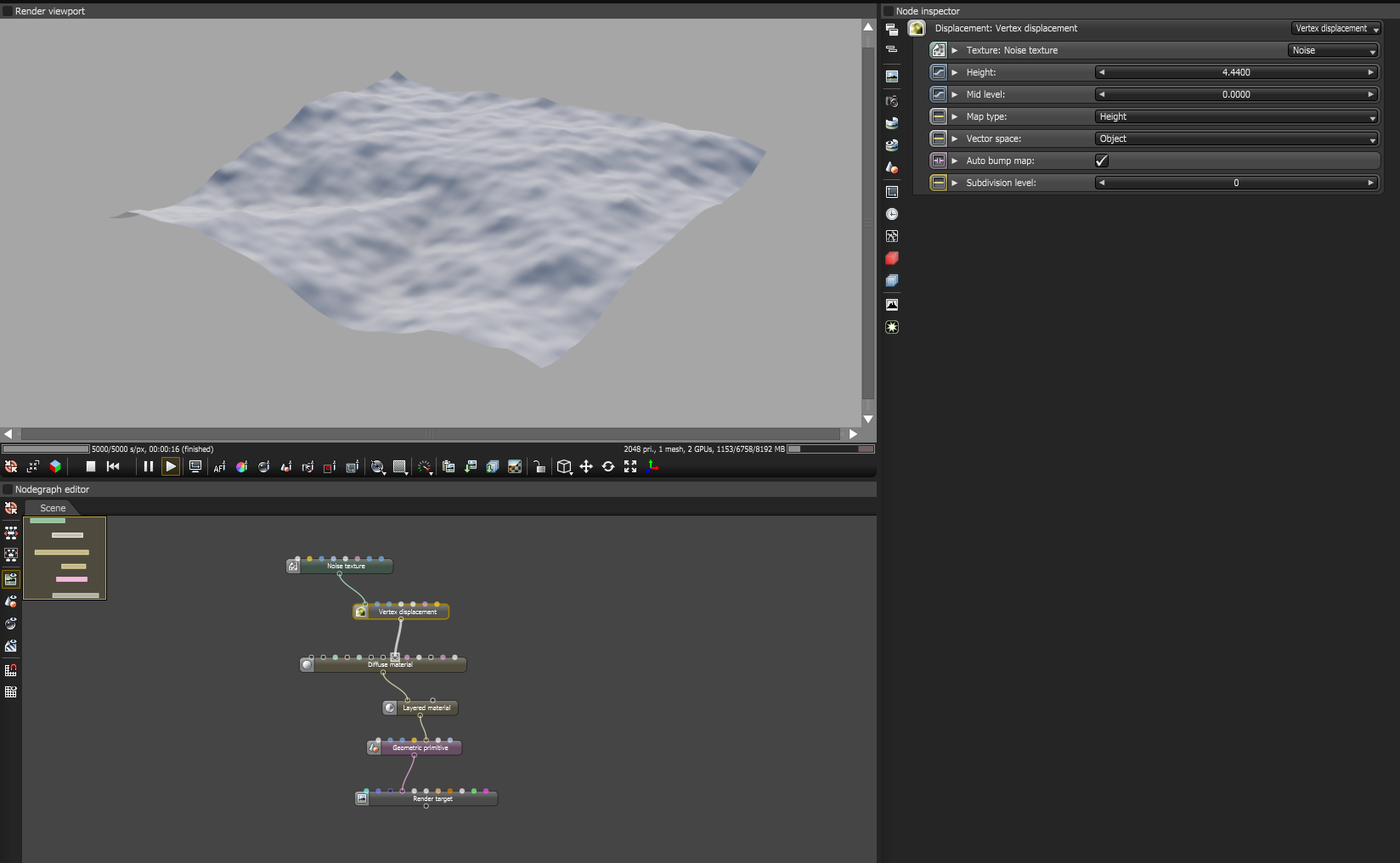Screen dimensions: 1400x863
Task: Click recenter view icon in nodegraph editor
Action: pyautogui.click(x=11, y=508)
